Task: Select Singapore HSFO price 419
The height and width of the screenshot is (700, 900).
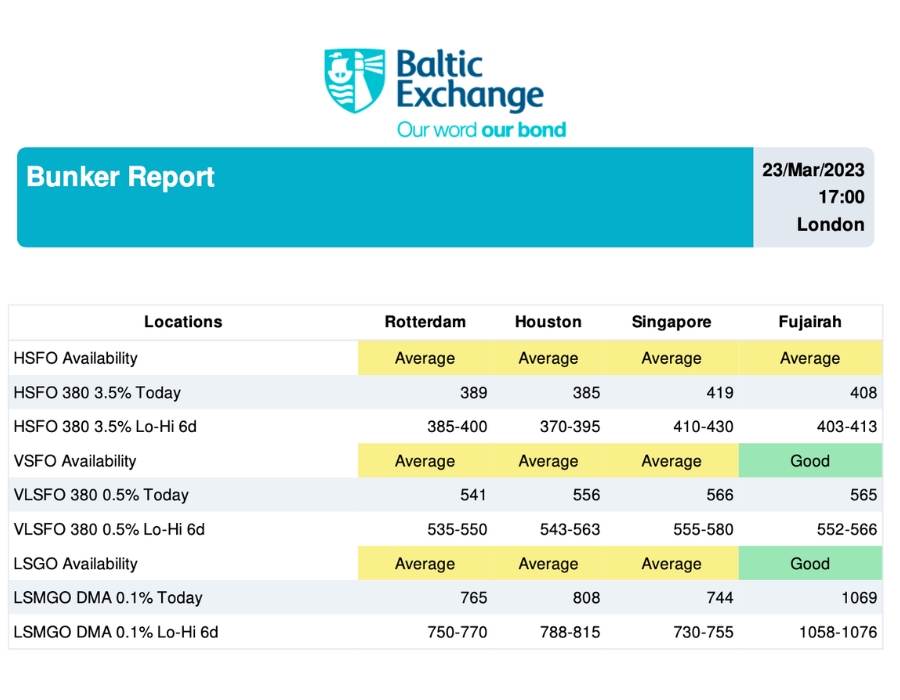Action: coord(720,392)
